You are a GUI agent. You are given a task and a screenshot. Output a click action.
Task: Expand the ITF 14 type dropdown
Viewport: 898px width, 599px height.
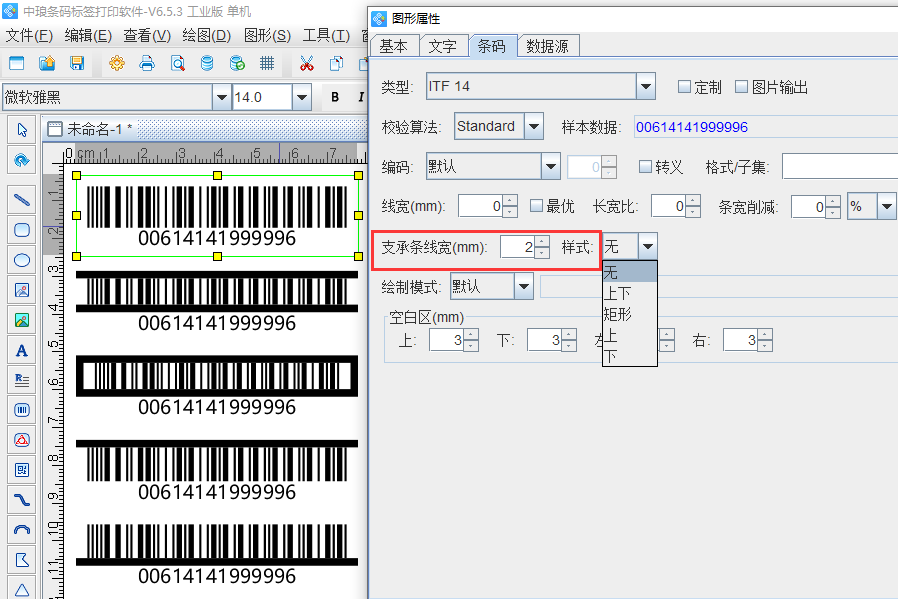(646, 87)
